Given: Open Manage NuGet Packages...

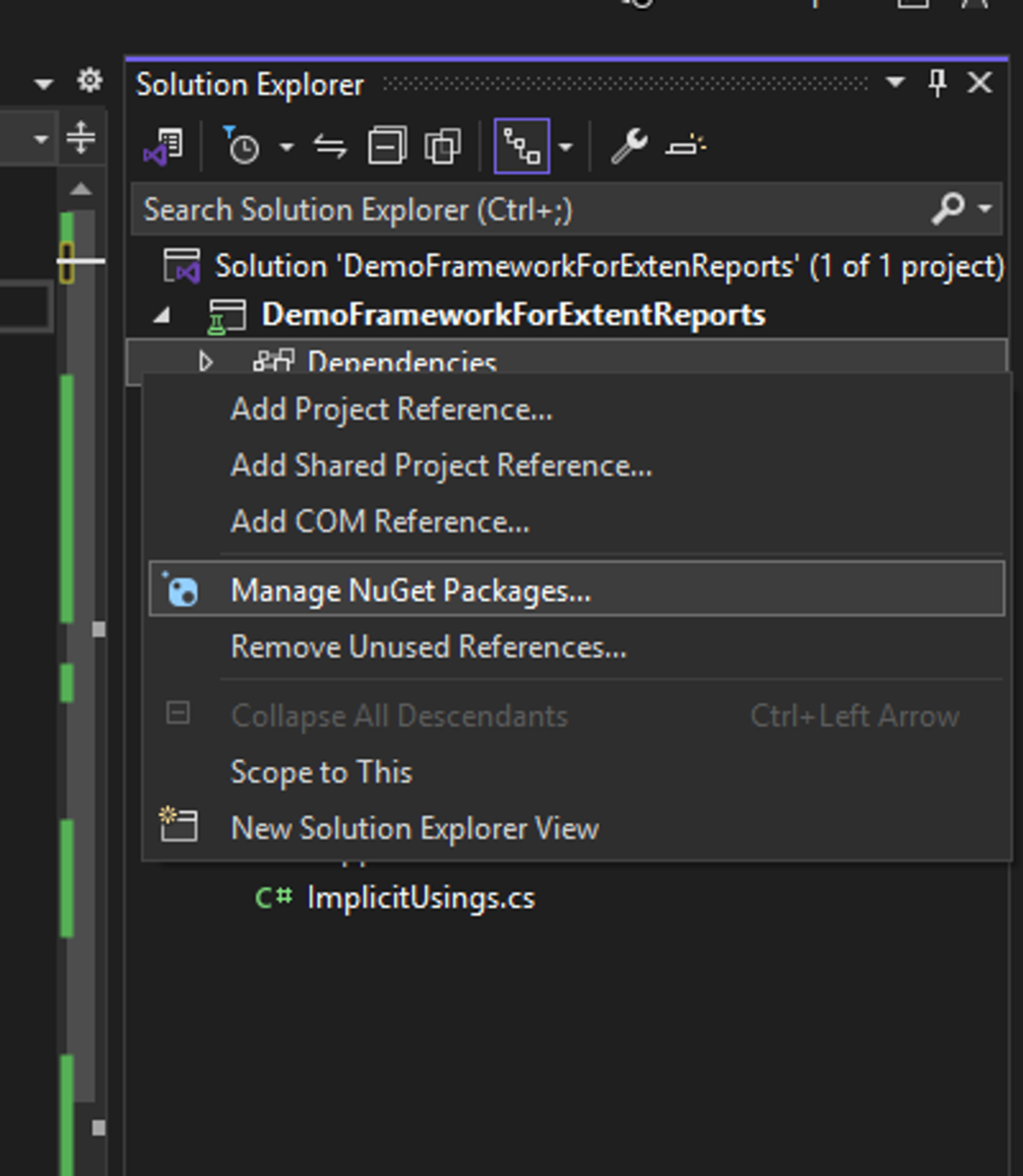Looking at the screenshot, I should [576, 589].
